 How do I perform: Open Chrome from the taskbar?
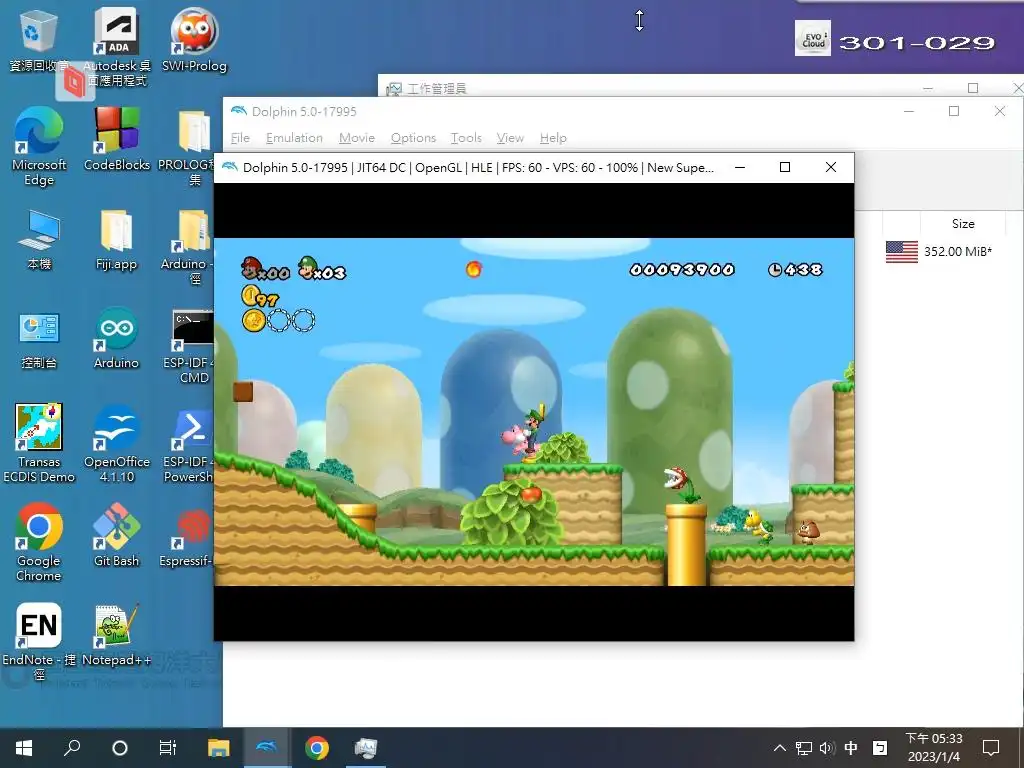point(317,748)
